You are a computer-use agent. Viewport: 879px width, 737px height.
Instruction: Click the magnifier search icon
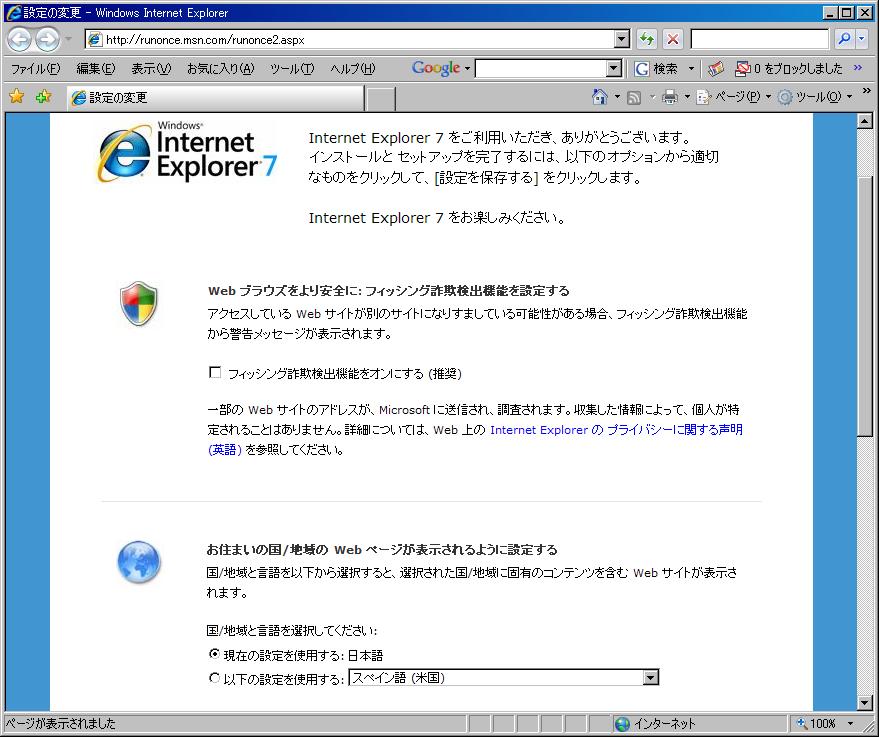coord(844,39)
